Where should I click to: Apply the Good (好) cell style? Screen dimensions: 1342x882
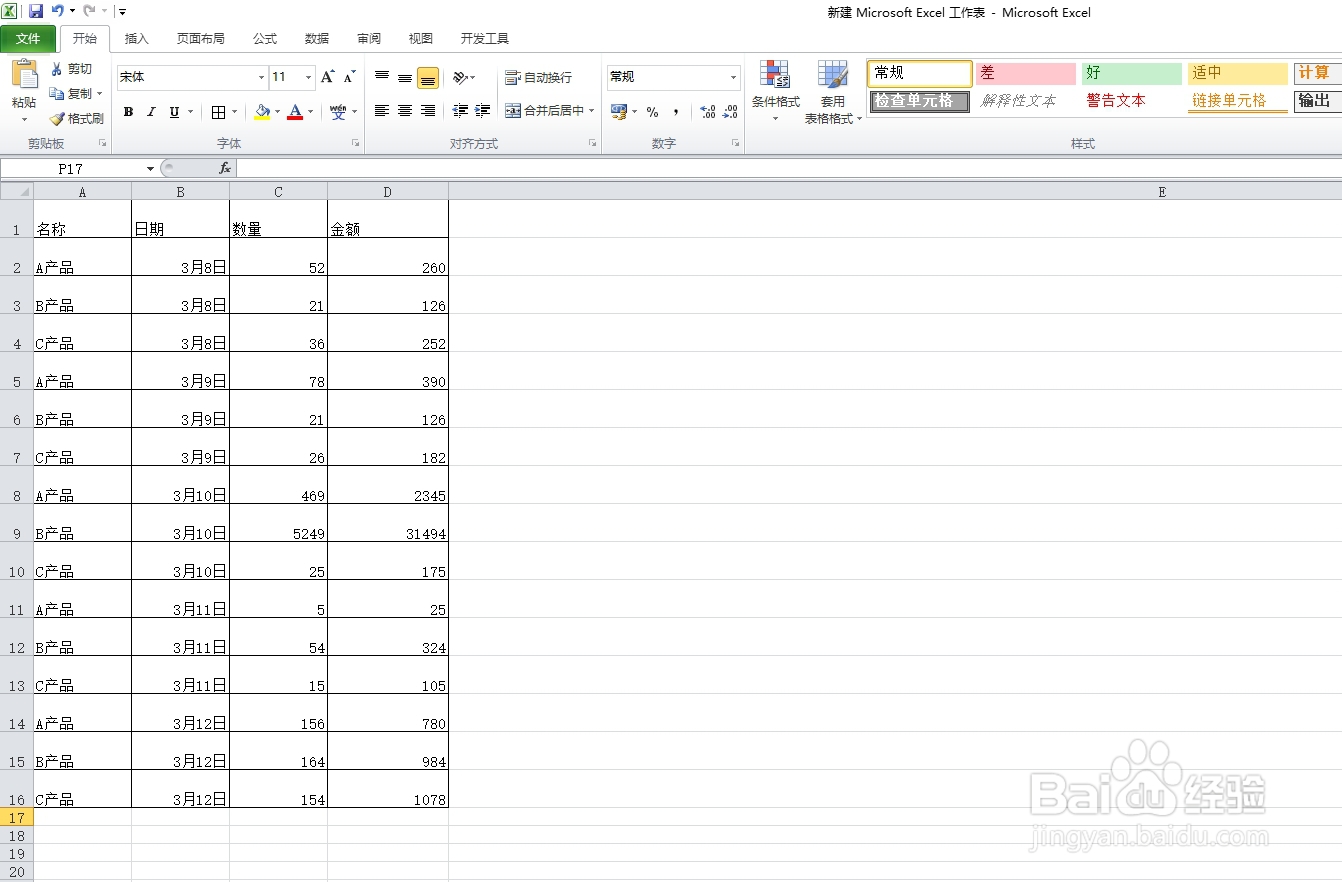click(x=1132, y=73)
